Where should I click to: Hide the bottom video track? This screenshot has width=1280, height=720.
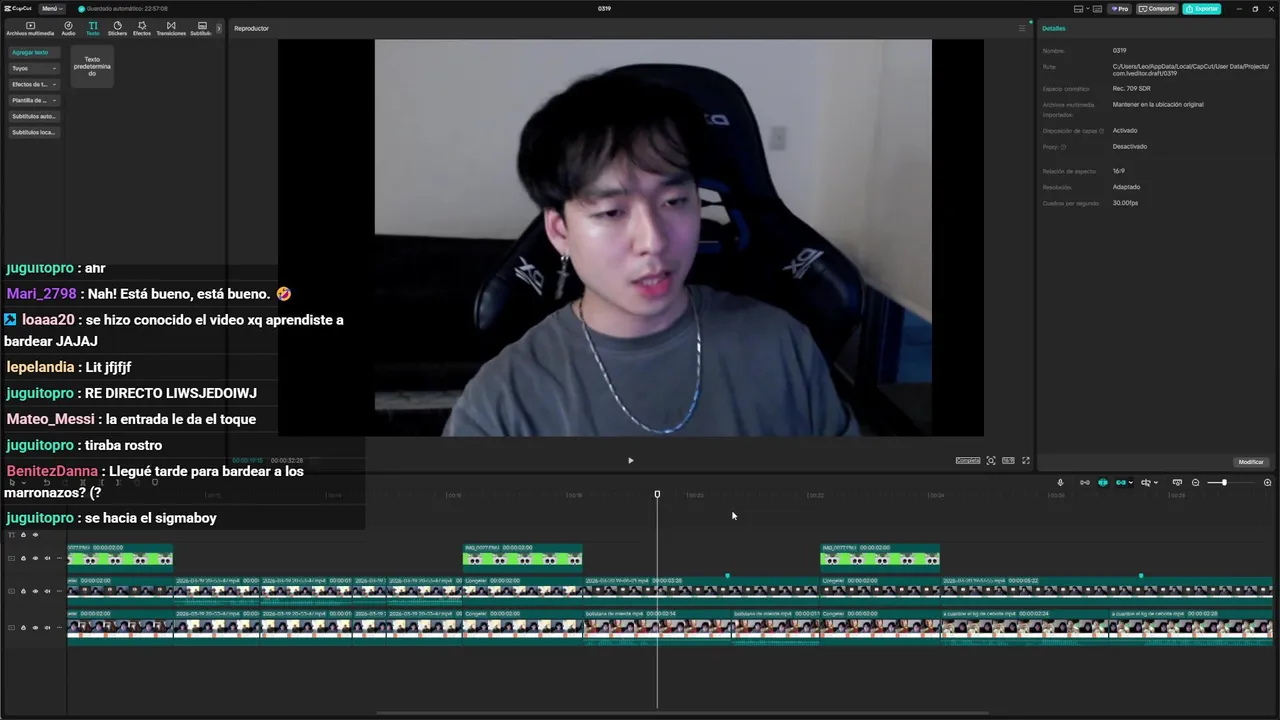(35, 628)
